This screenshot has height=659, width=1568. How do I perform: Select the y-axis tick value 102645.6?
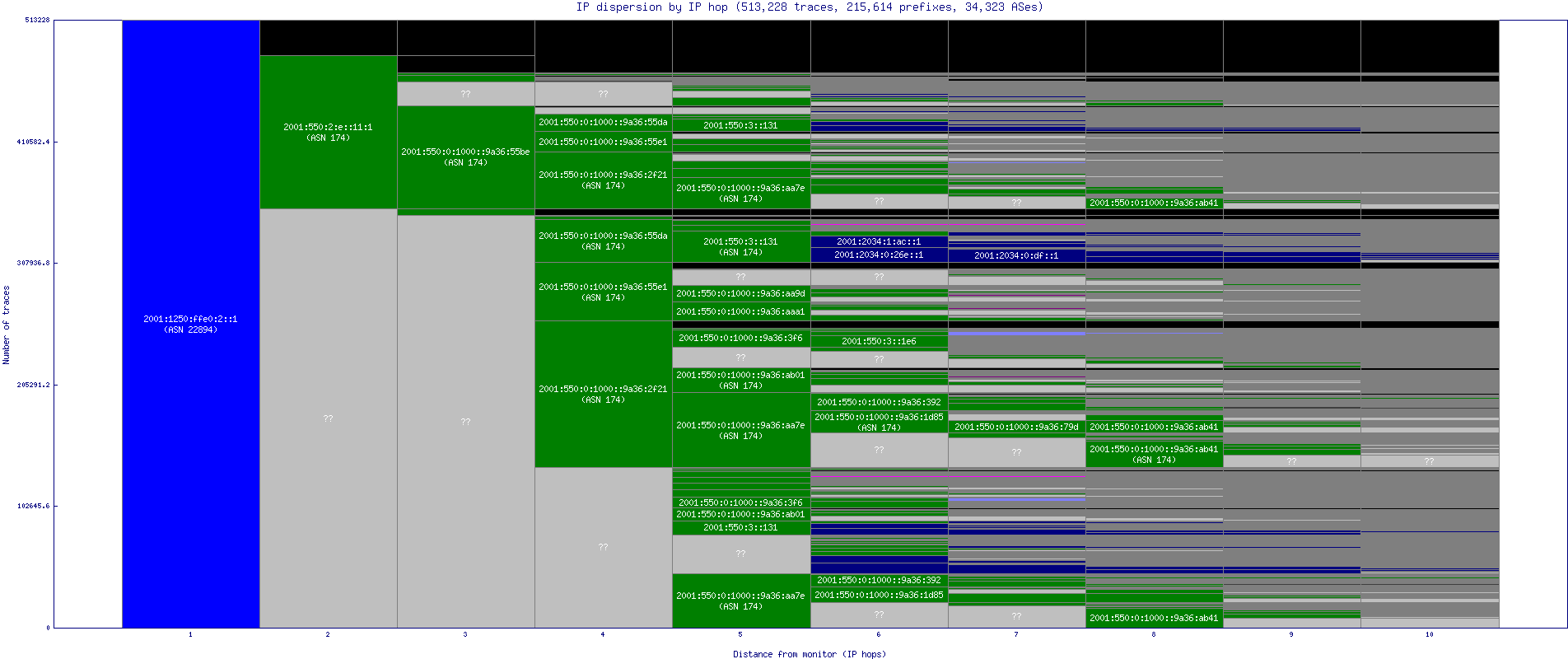[x=34, y=506]
